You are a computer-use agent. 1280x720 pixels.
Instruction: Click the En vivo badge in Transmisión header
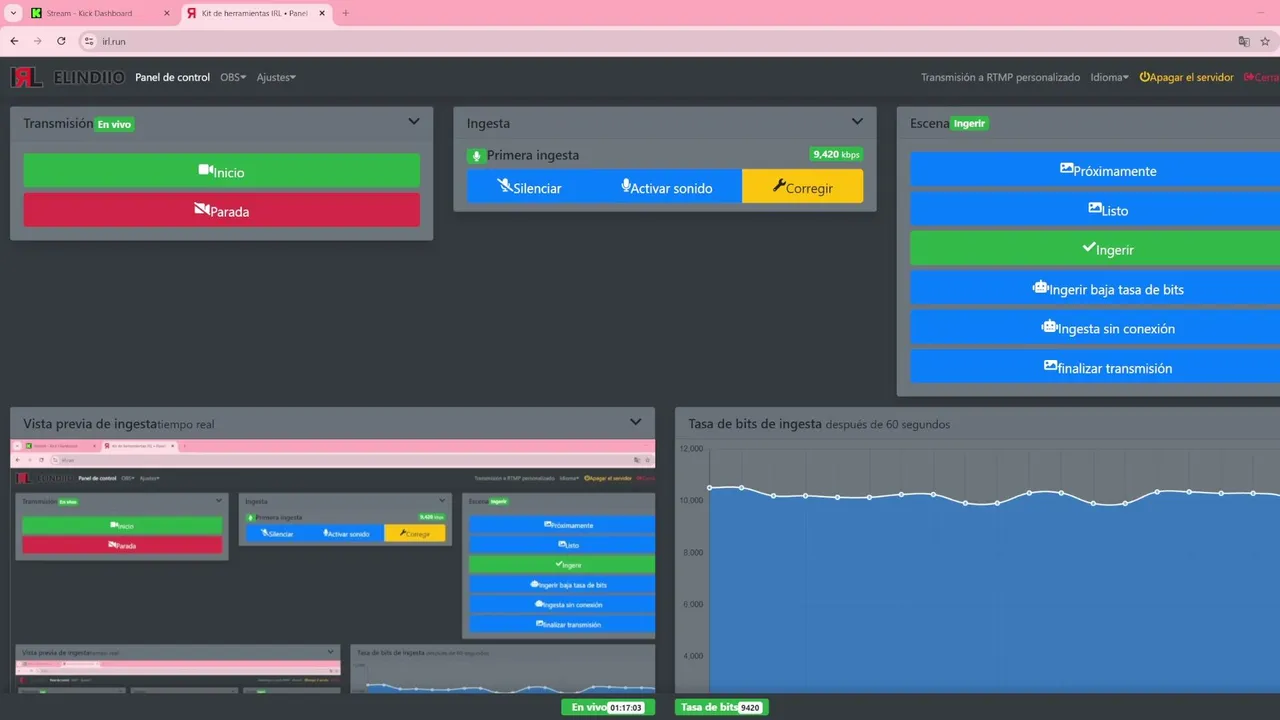[x=114, y=124]
